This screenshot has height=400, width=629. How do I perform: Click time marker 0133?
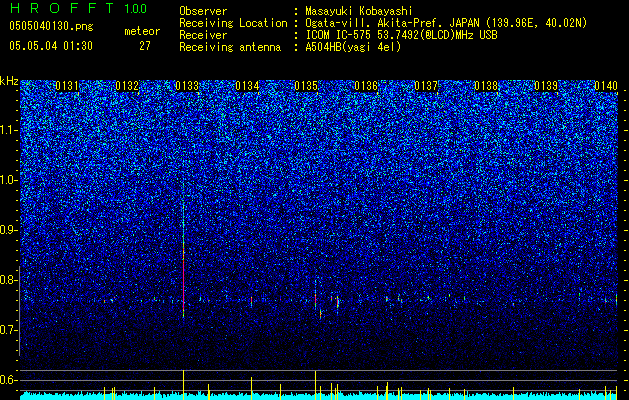[187, 86]
